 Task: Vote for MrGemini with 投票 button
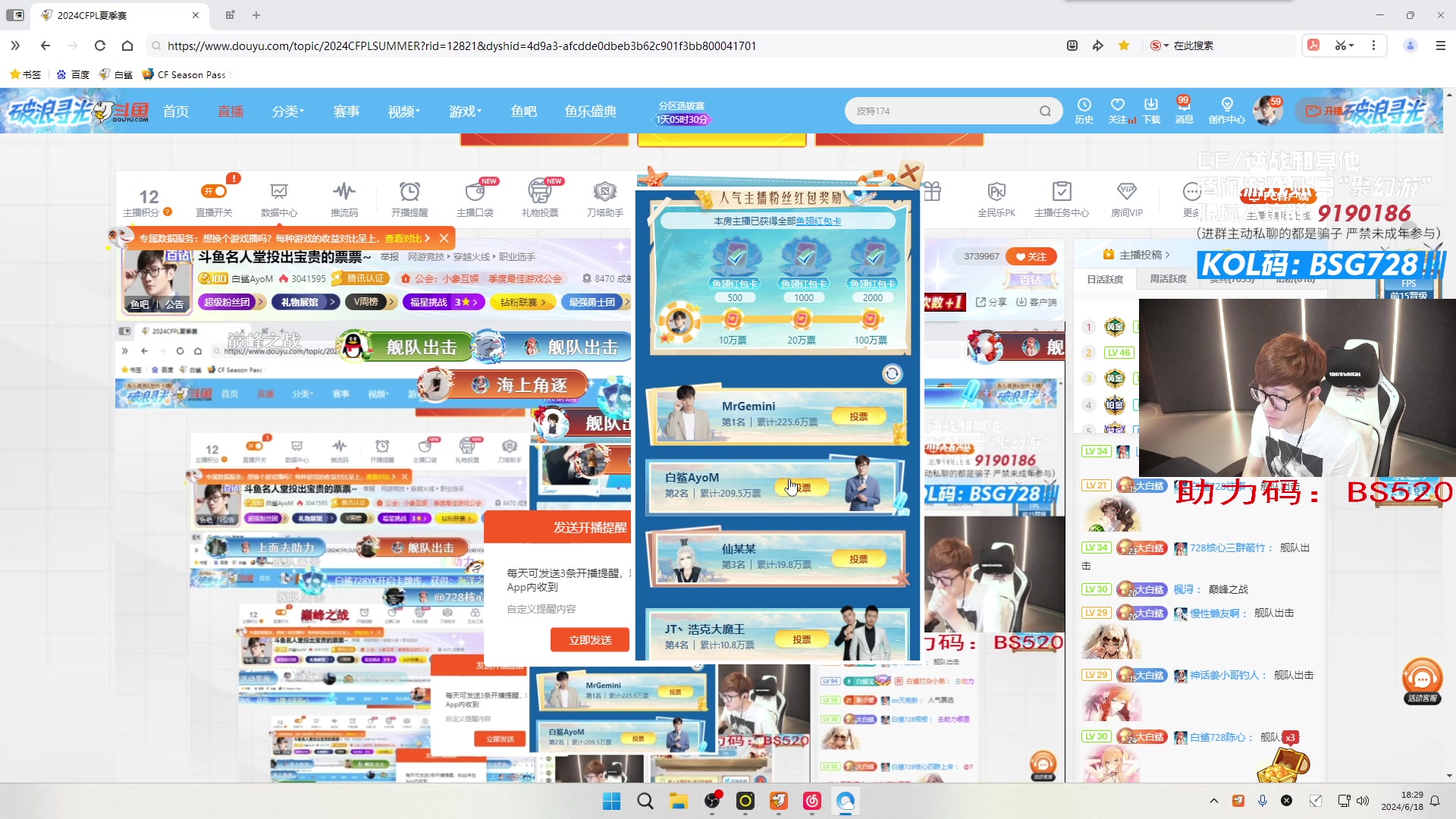tap(858, 416)
